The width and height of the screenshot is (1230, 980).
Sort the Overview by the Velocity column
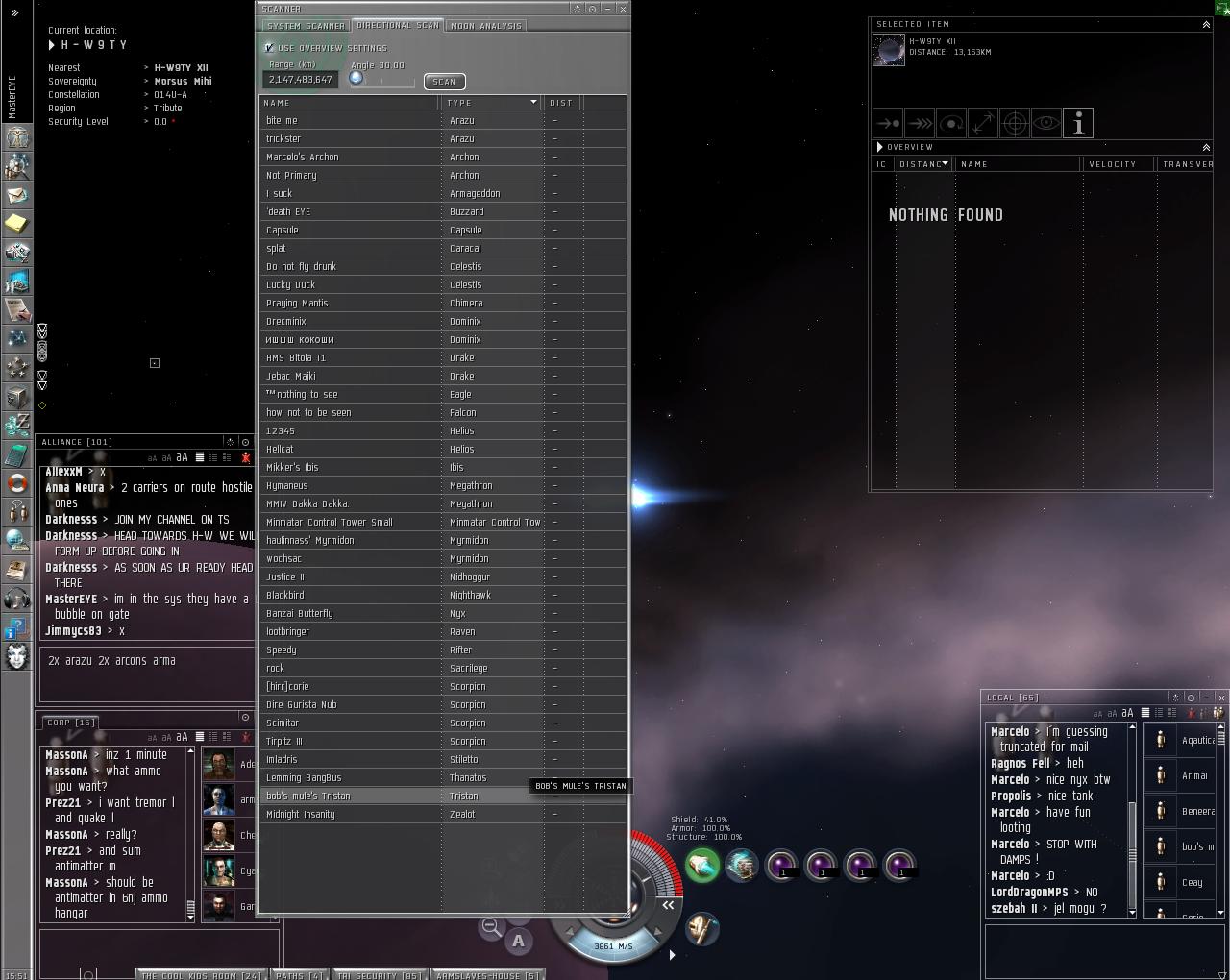(1117, 164)
